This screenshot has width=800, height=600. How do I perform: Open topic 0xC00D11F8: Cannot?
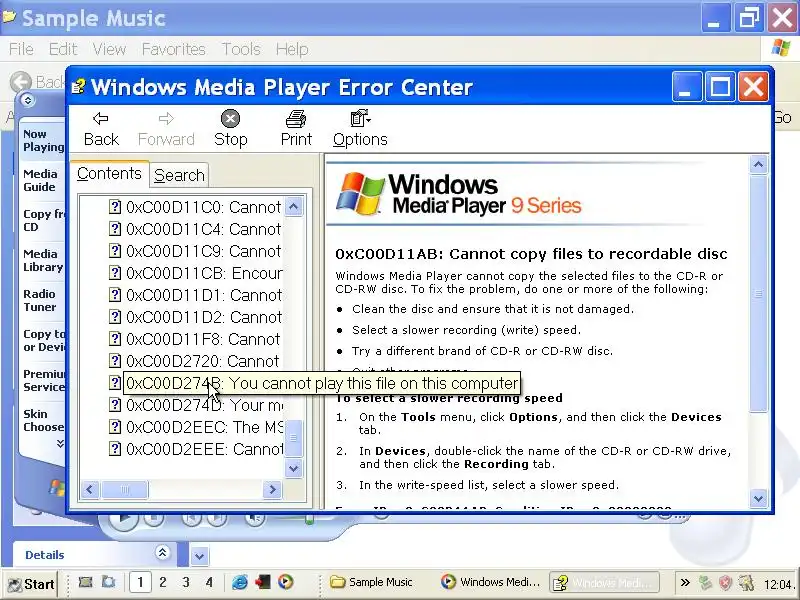(203, 339)
